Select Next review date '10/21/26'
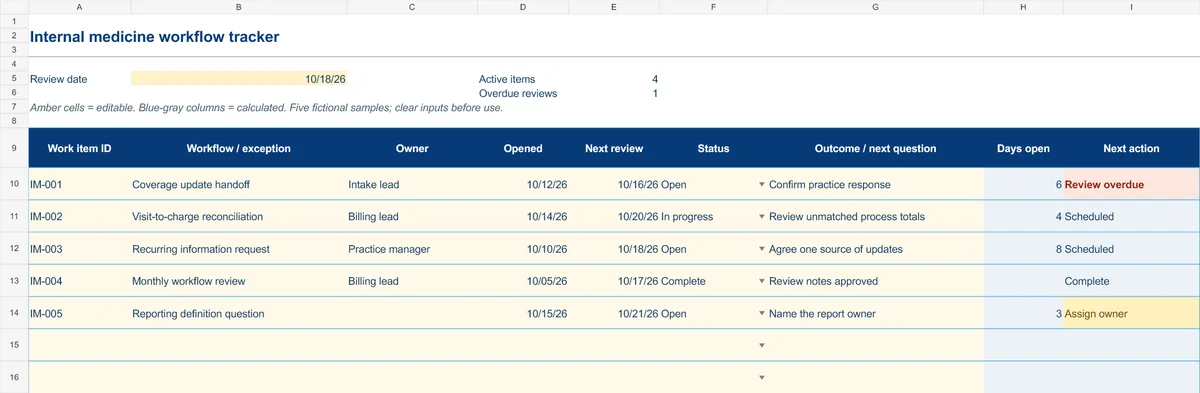 614,314
